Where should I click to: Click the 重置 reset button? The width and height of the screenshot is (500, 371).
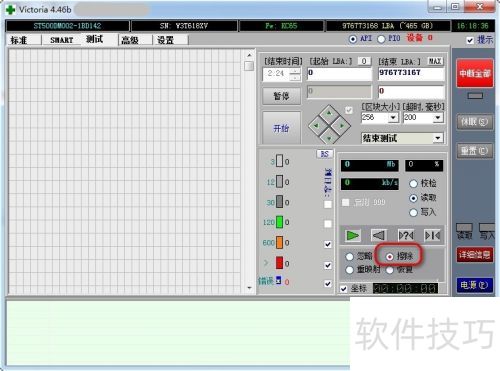click(x=475, y=151)
